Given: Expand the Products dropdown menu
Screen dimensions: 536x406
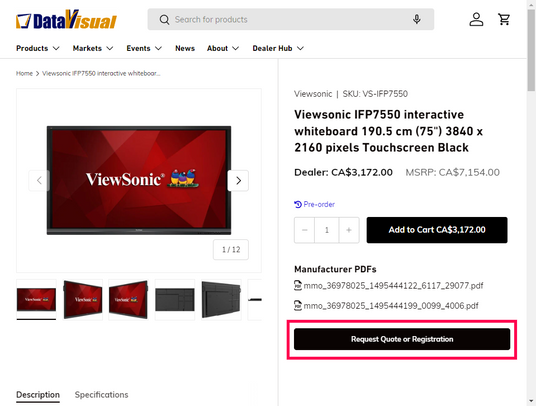Looking at the screenshot, I should pyautogui.click(x=38, y=48).
